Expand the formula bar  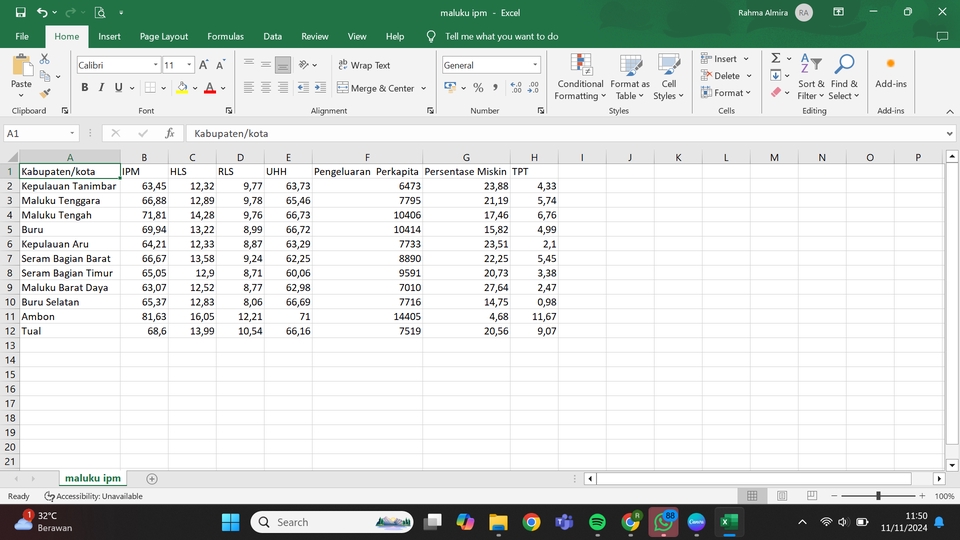point(949,133)
